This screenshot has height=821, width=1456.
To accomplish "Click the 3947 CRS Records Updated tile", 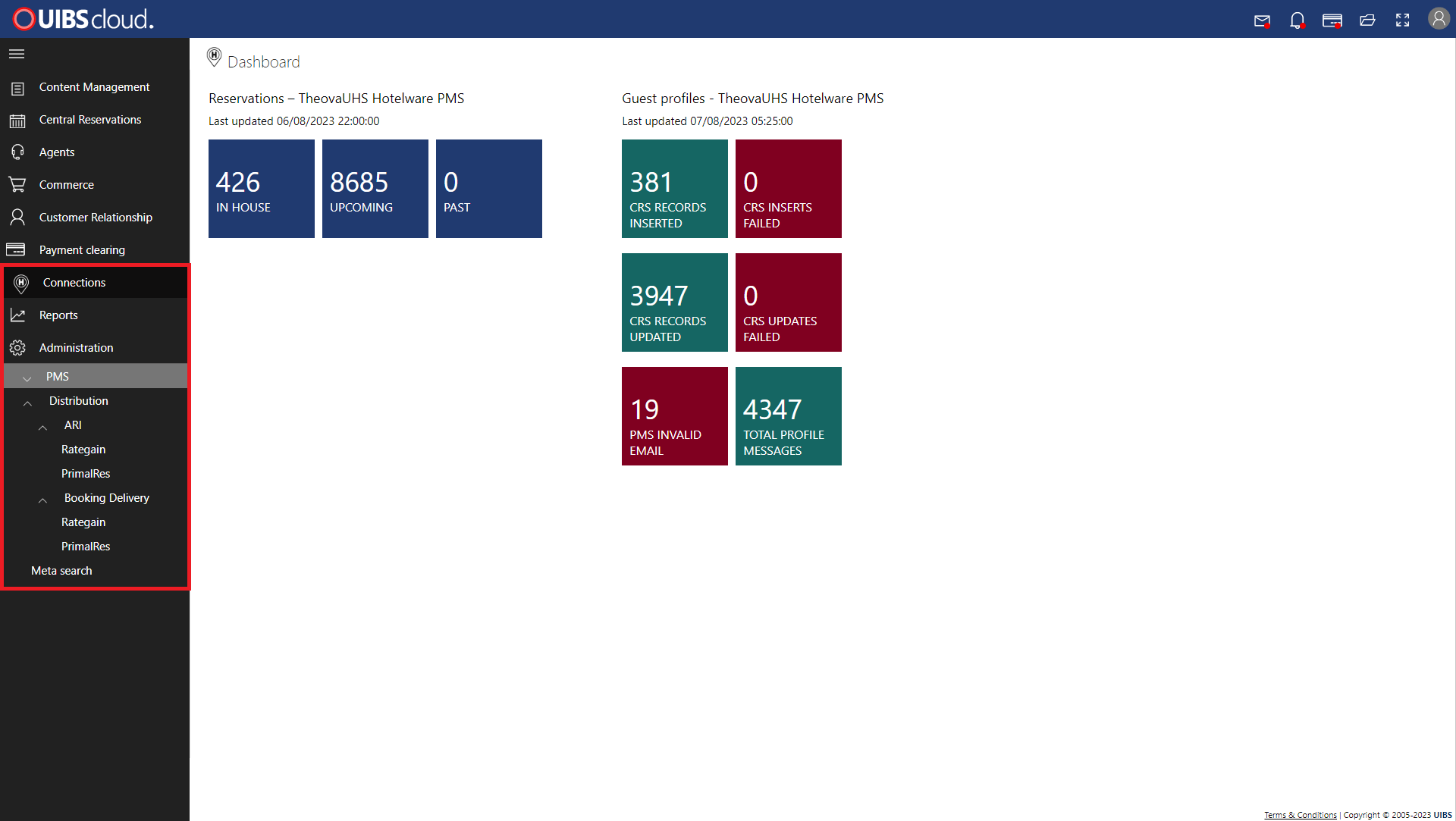I will [x=675, y=302].
